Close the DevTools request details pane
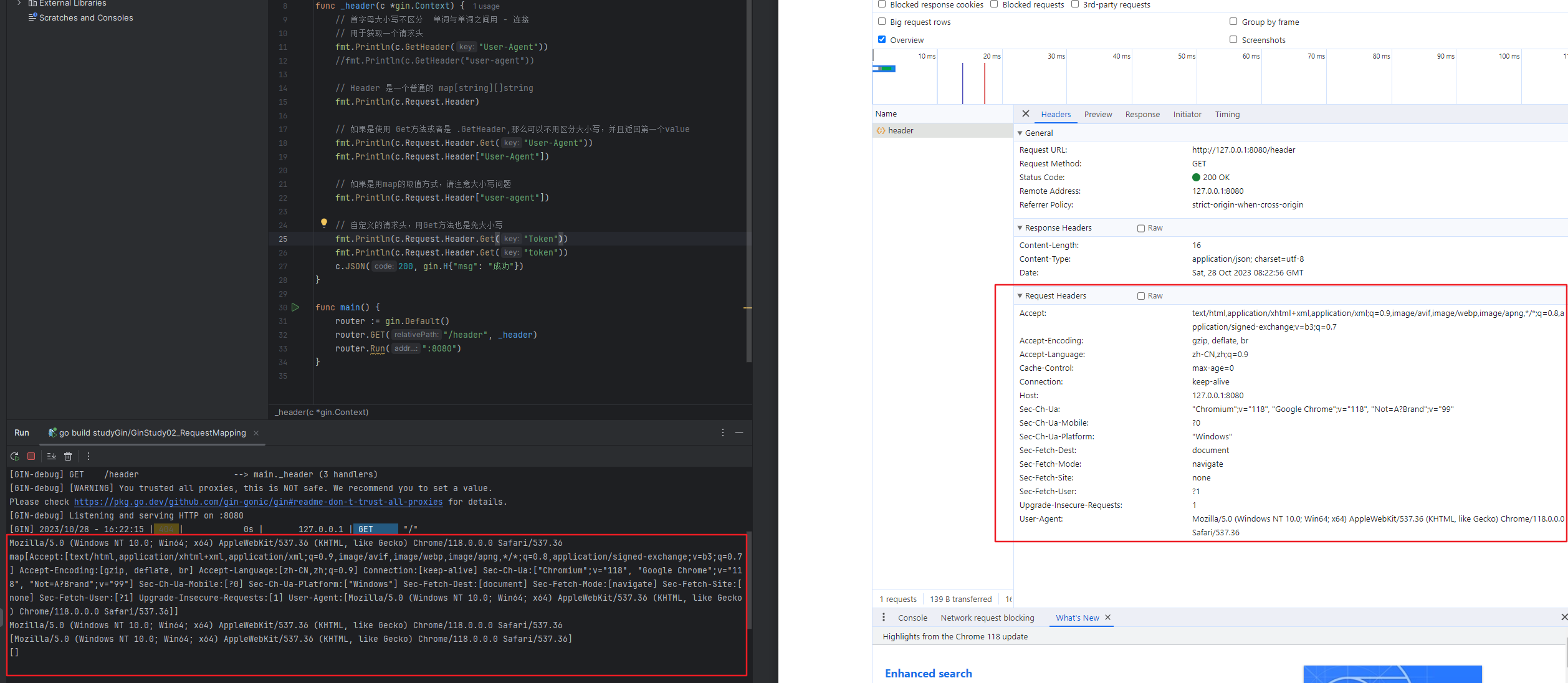 pyautogui.click(x=1026, y=114)
